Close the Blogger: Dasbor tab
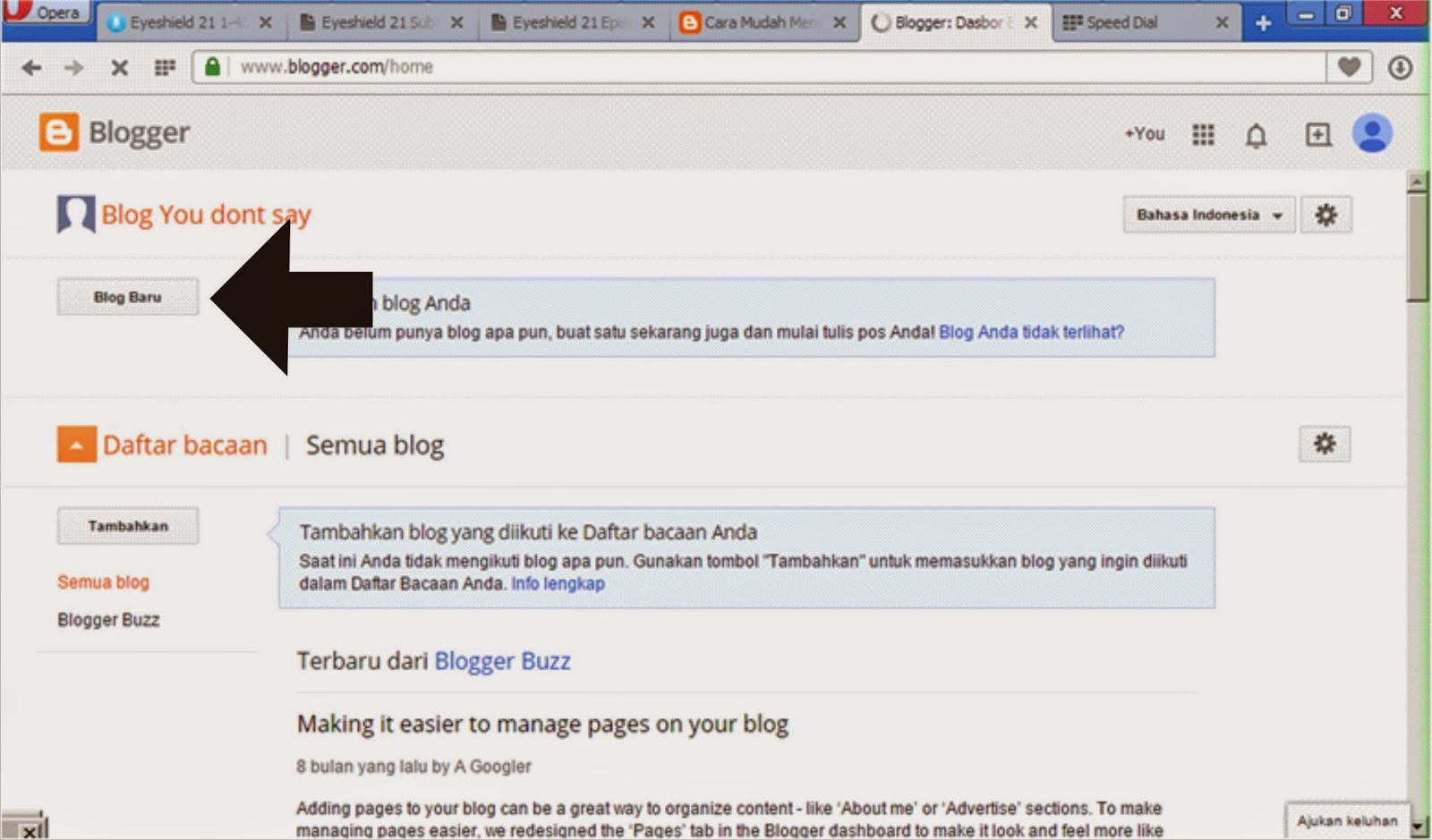The image size is (1432, 840). (1031, 23)
